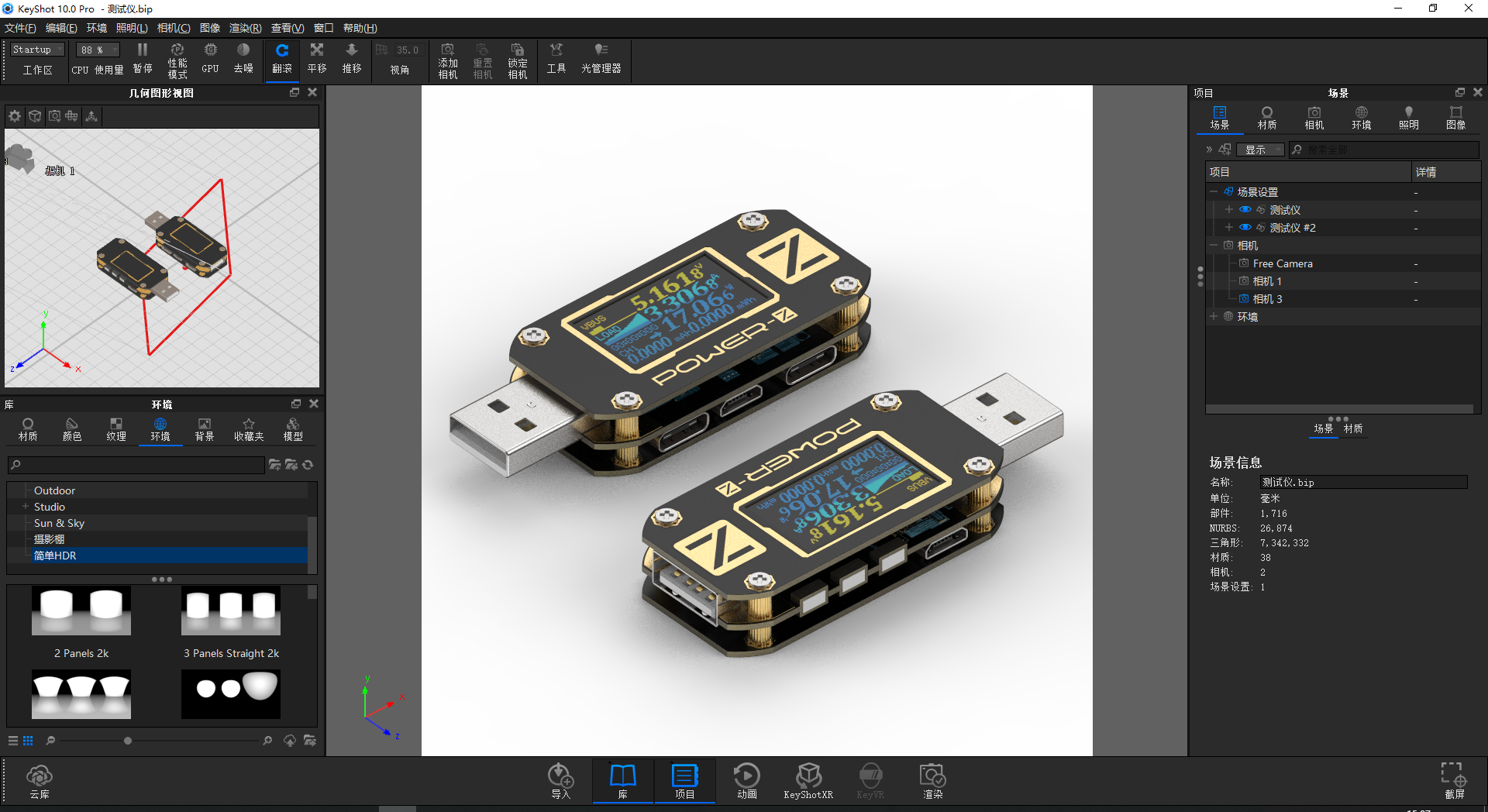Open the 光管理器 light manager
Viewport: 1488px width, 812px height.
coord(601,58)
